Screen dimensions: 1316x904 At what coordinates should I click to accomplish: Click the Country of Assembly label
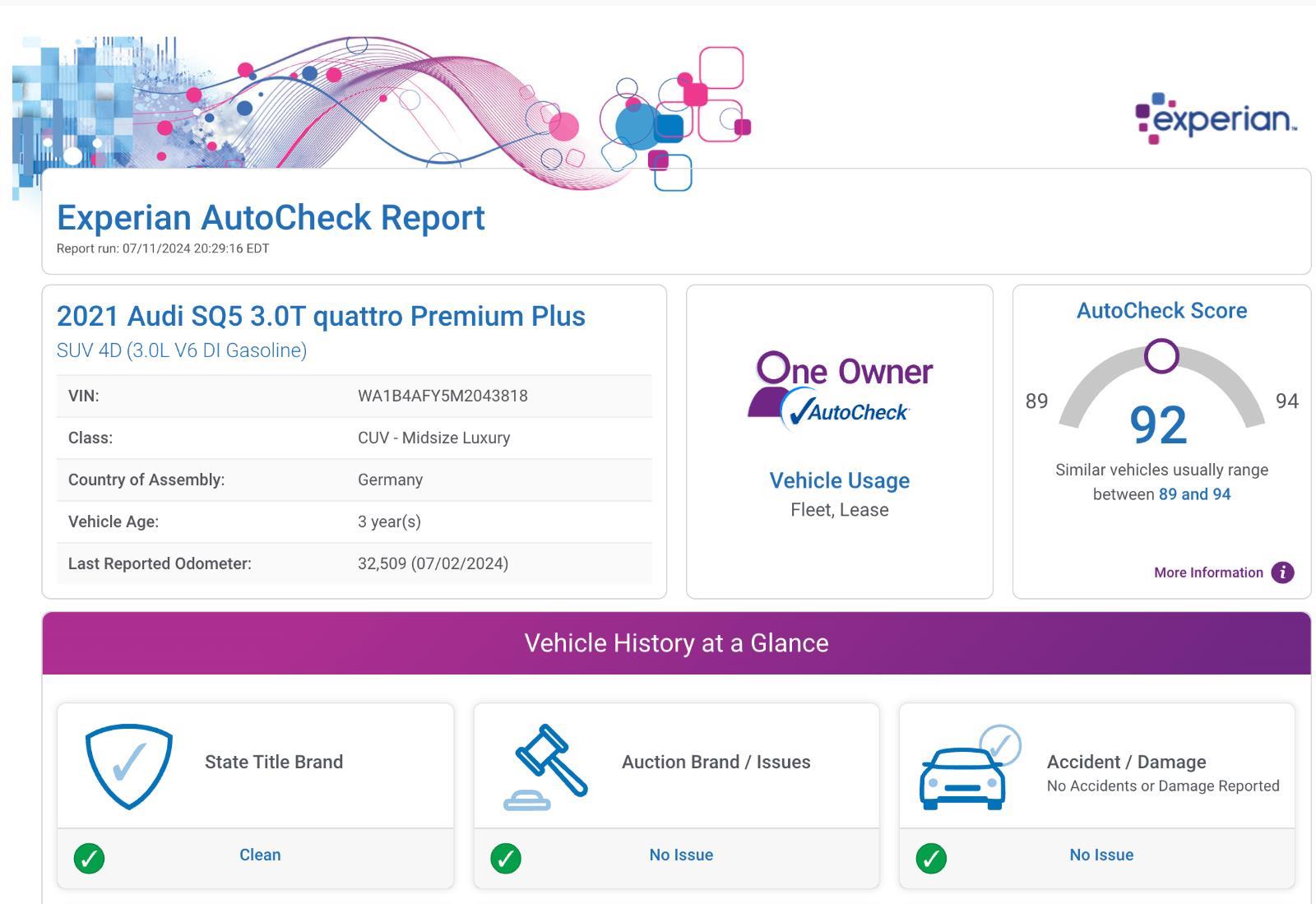(x=146, y=480)
